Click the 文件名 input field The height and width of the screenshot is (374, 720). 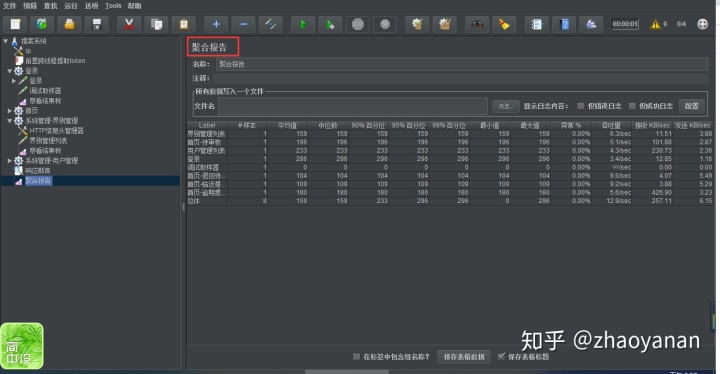353,106
